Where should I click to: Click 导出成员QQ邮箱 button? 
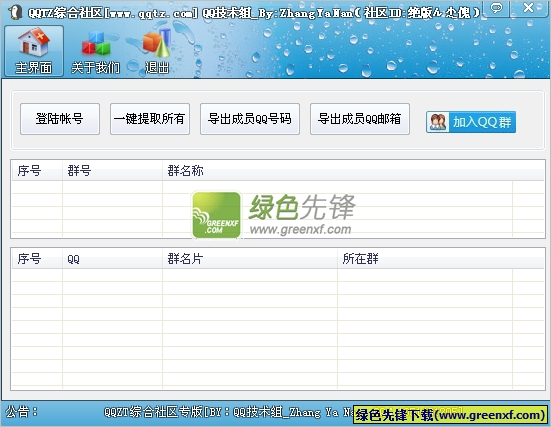(360, 119)
